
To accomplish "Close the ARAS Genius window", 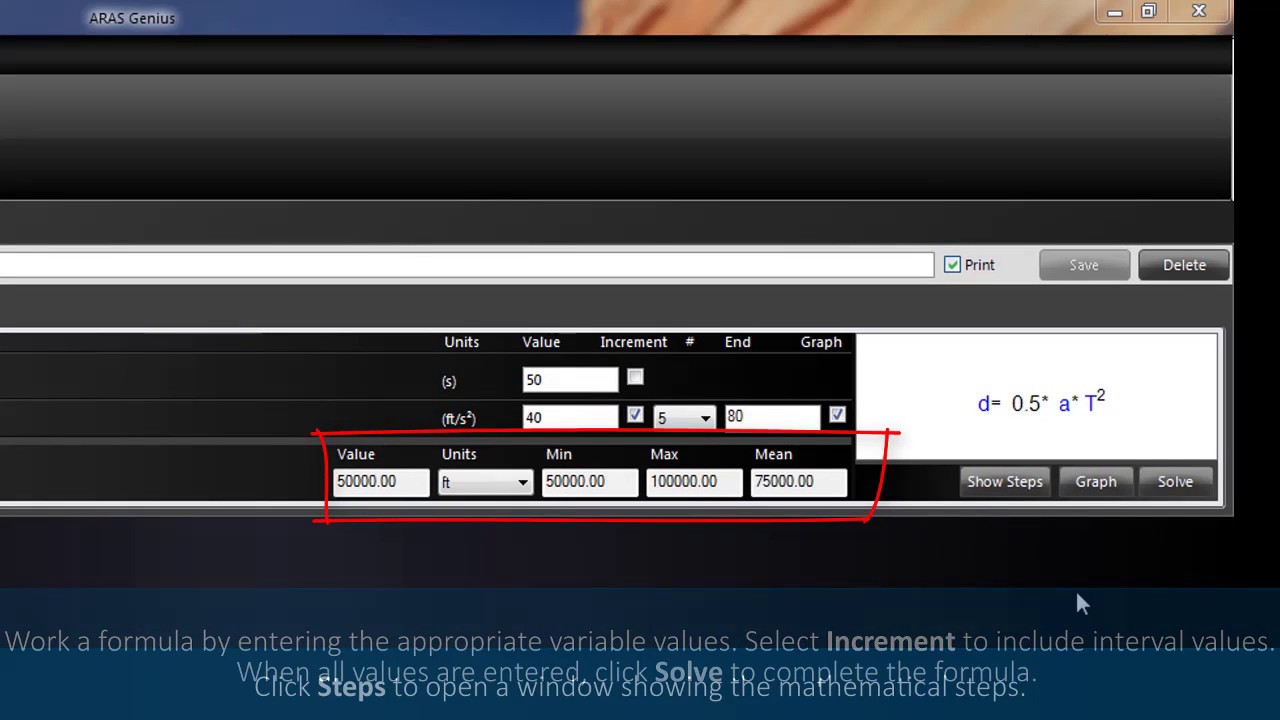I will tap(1199, 12).
